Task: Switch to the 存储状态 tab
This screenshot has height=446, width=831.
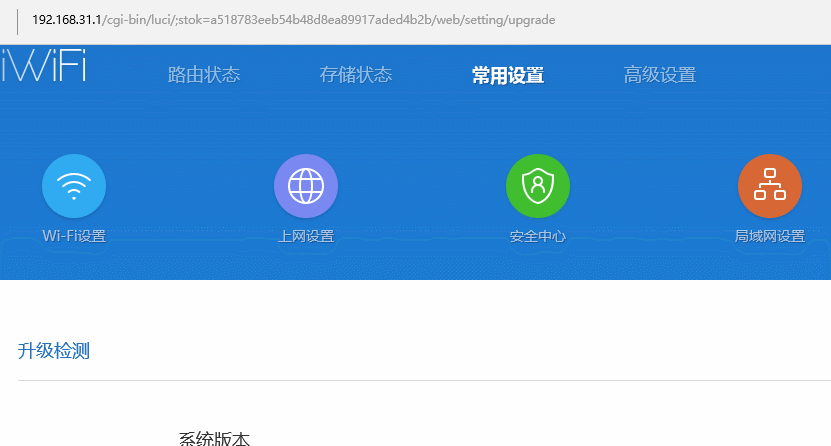Action: pyautogui.click(x=356, y=75)
